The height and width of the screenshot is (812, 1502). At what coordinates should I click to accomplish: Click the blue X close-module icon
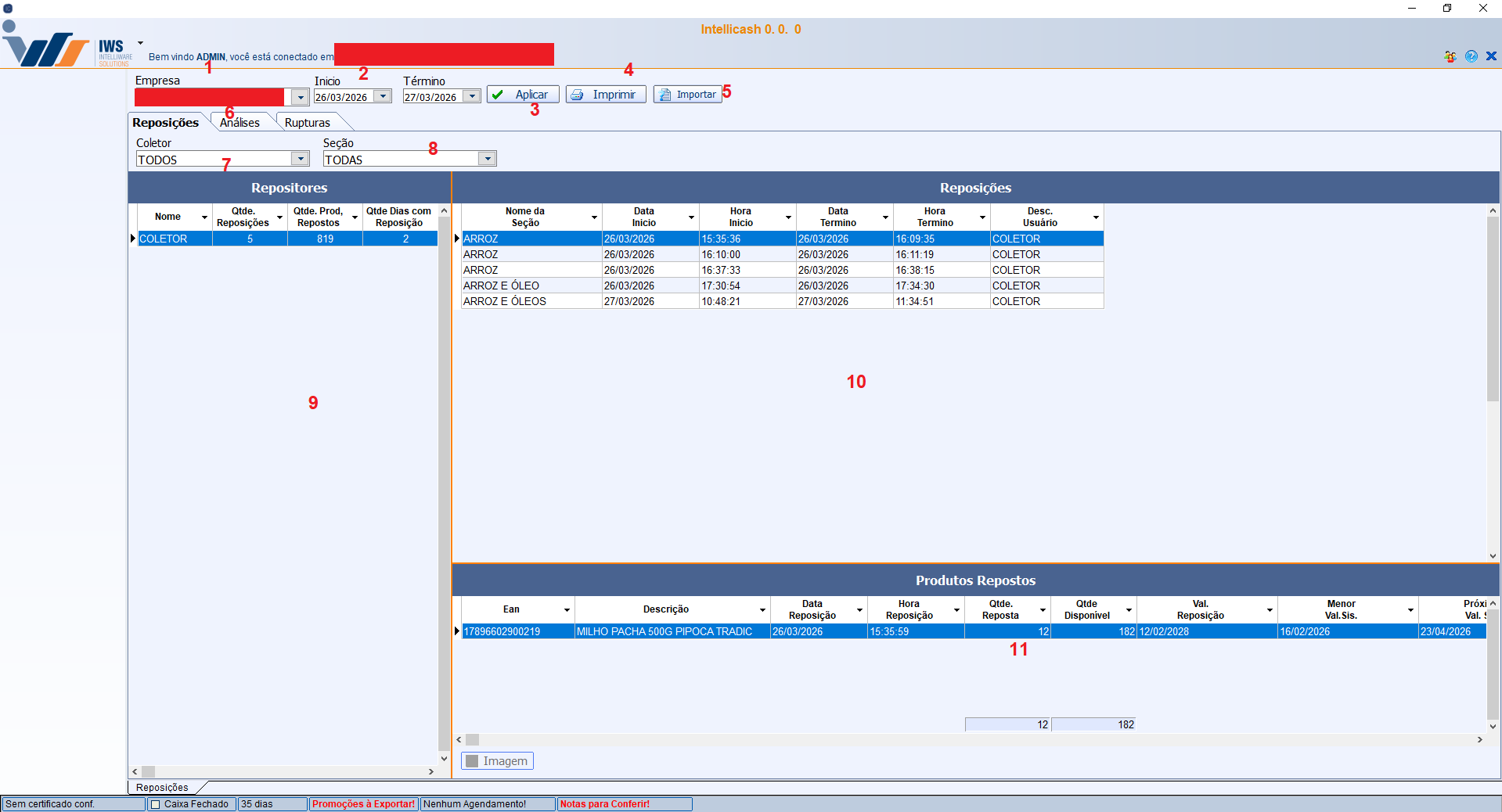point(1491,56)
